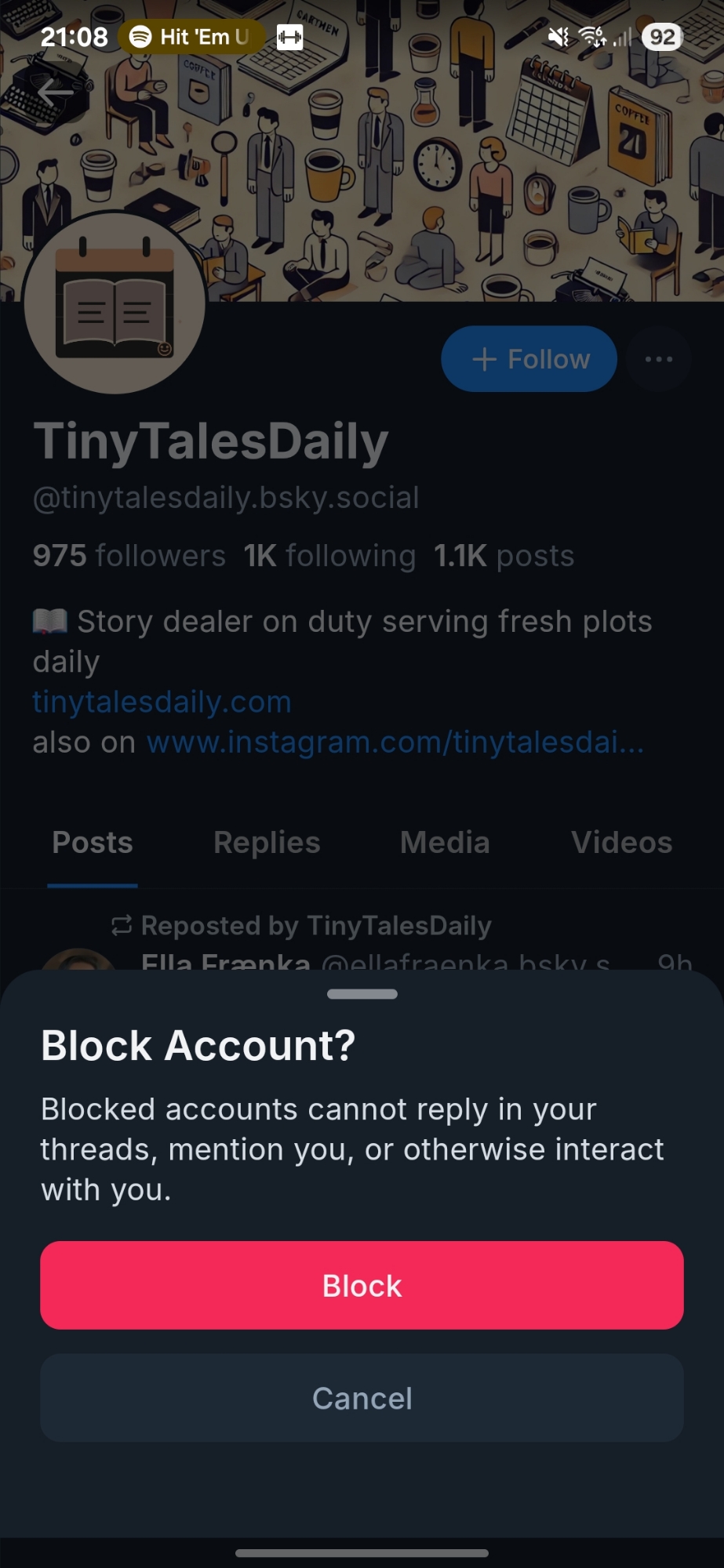Tap the muted sound status icon
Viewport: 724px width, 1568px height.
point(558,37)
